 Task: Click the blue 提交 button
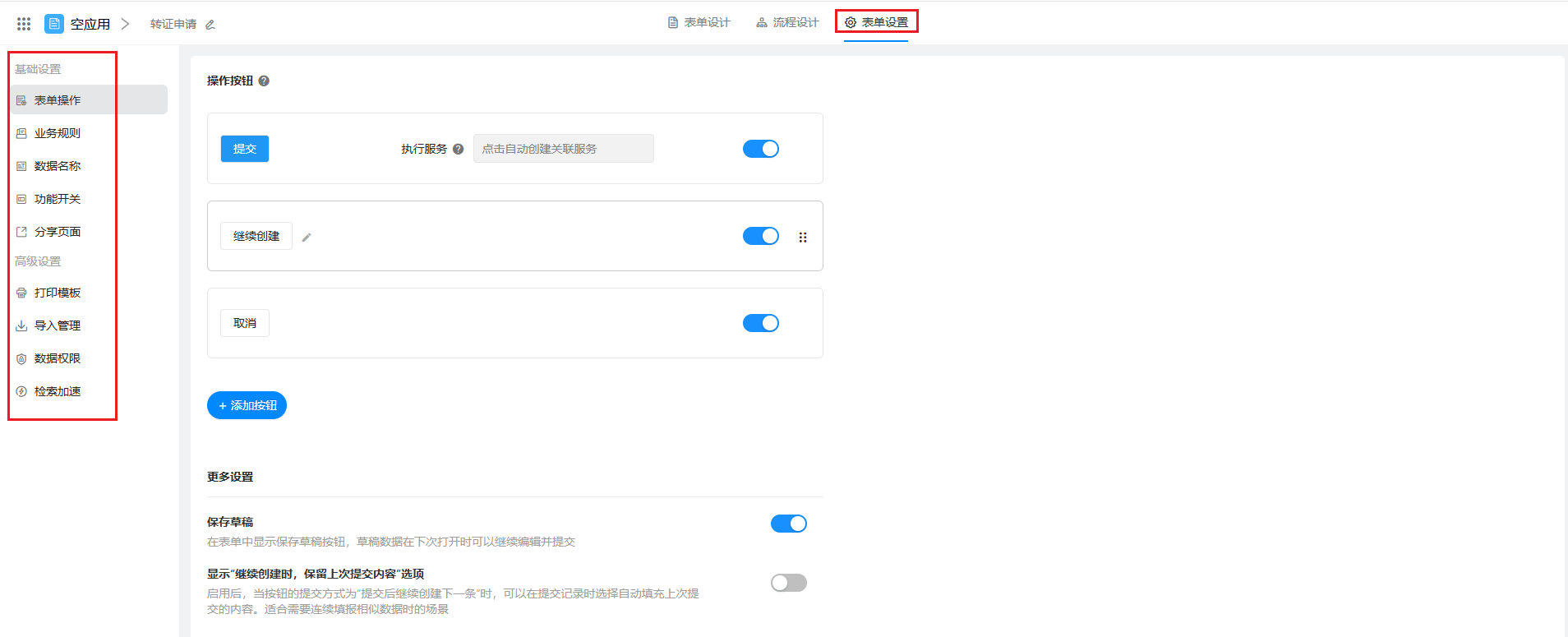(245, 149)
